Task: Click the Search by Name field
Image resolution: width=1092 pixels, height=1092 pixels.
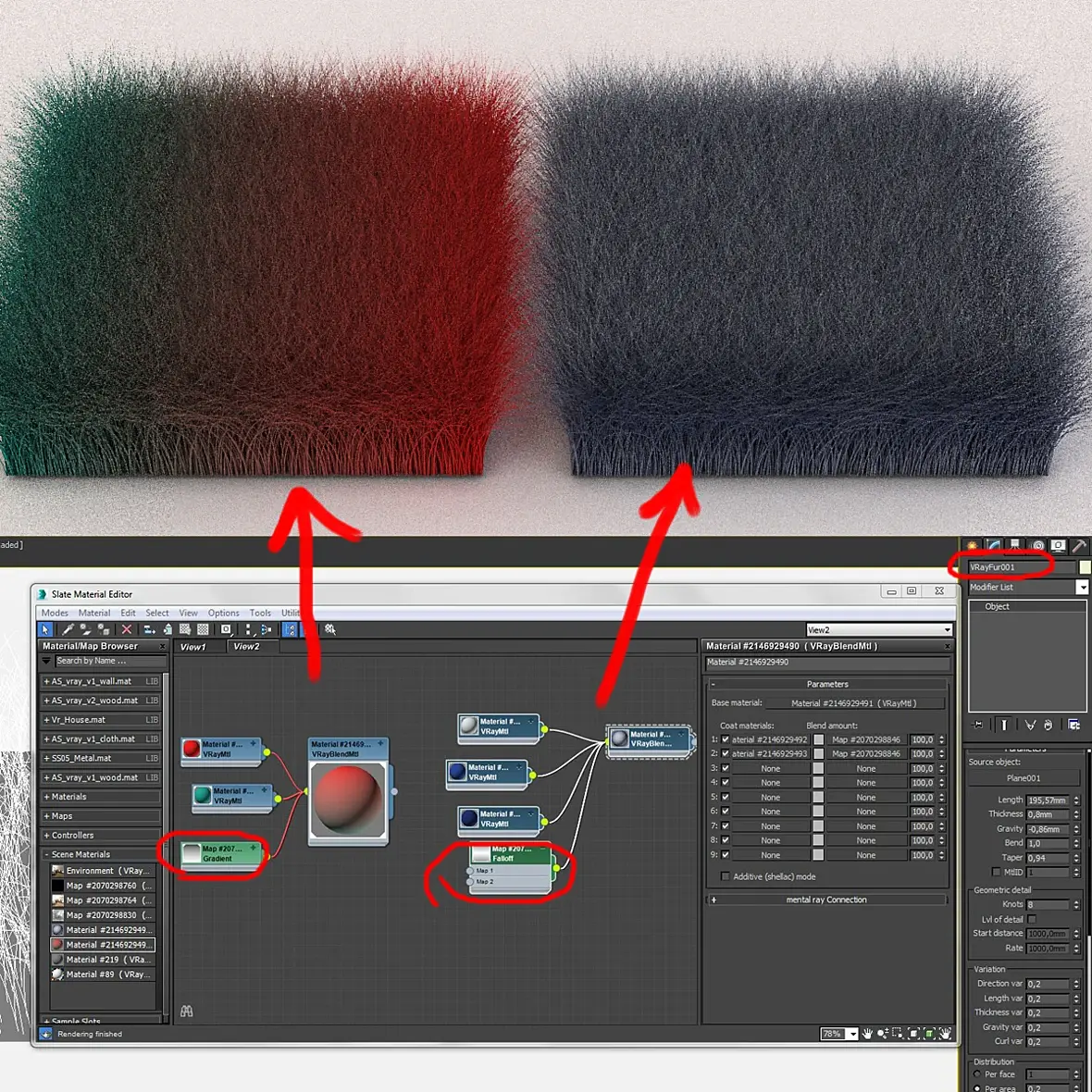Action: click(111, 660)
